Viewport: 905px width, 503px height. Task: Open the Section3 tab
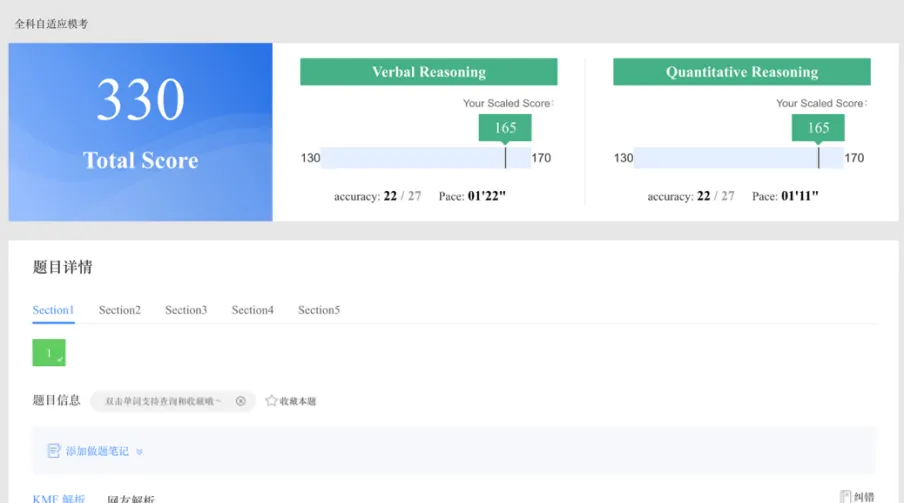pos(186,310)
